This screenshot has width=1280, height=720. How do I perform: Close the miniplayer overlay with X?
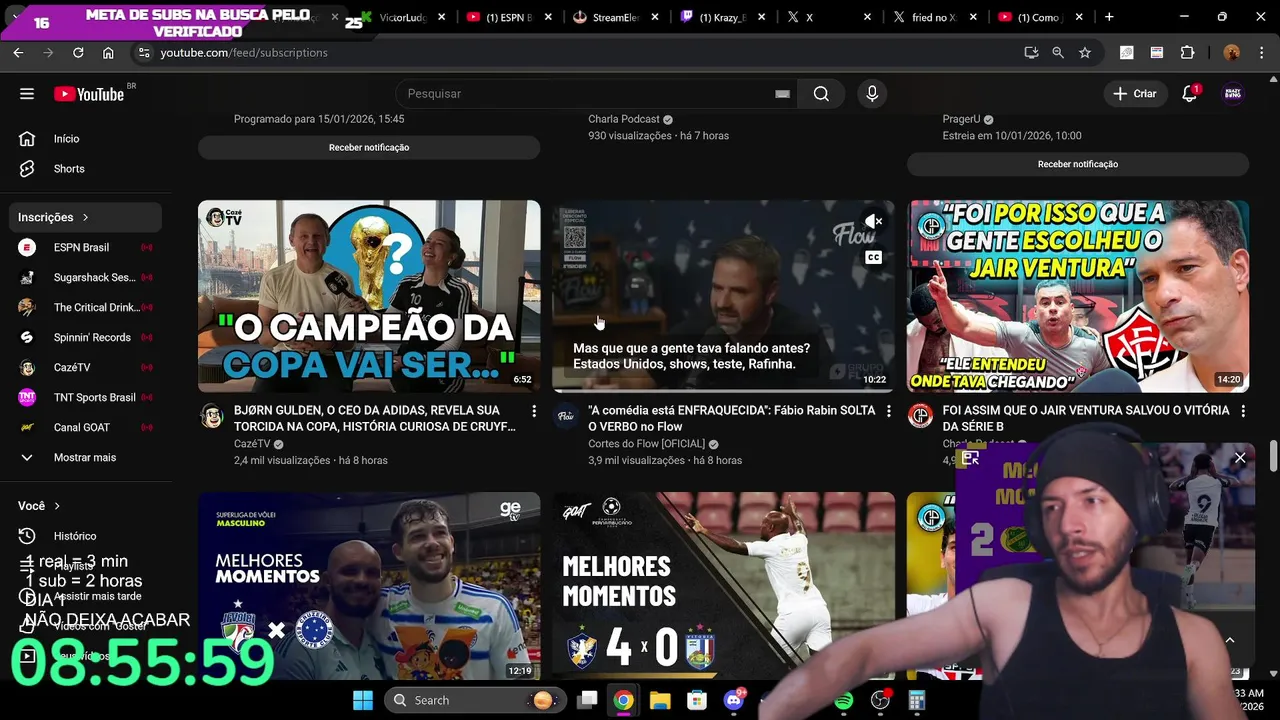coord(1240,458)
